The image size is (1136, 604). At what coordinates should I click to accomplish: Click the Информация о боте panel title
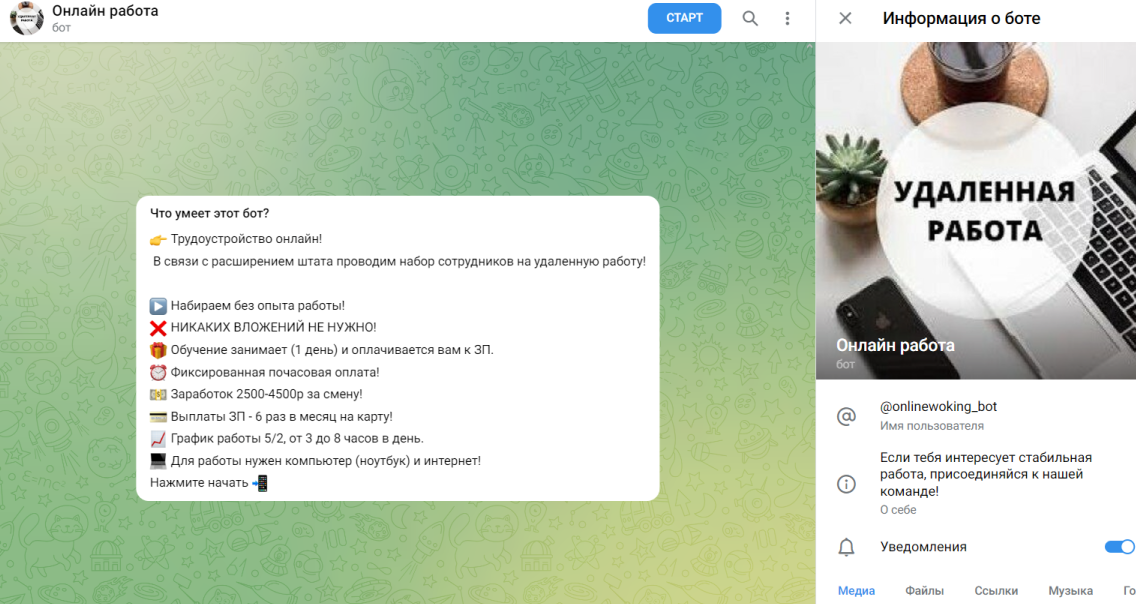[961, 19]
